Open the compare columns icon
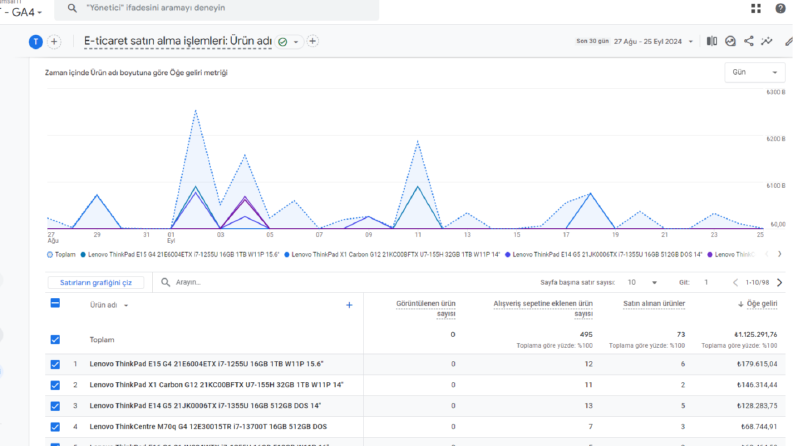Image resolution: width=793 pixels, height=446 pixels. pos(712,41)
